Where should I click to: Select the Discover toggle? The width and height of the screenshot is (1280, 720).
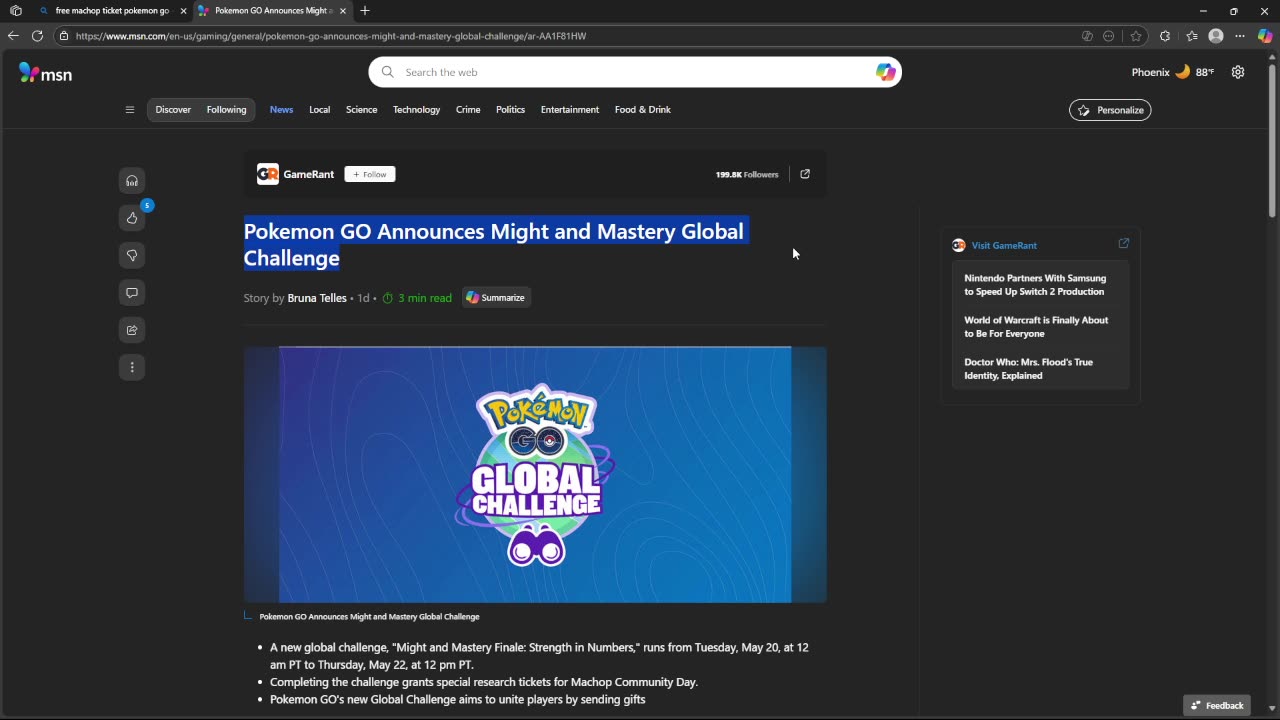point(173,110)
